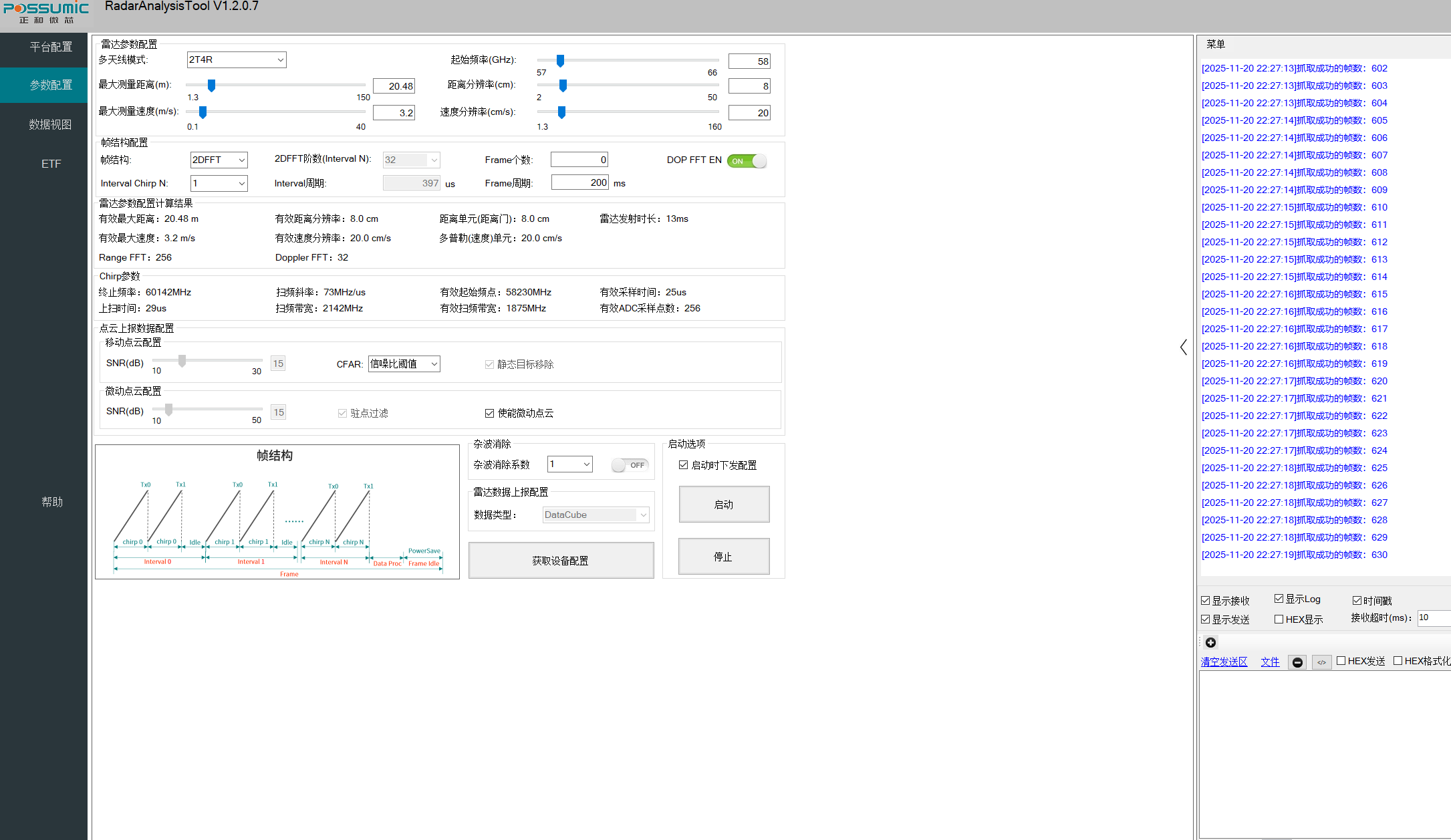Click the black minus circle icon
Screen dimensions: 1451x840
(x=1297, y=662)
